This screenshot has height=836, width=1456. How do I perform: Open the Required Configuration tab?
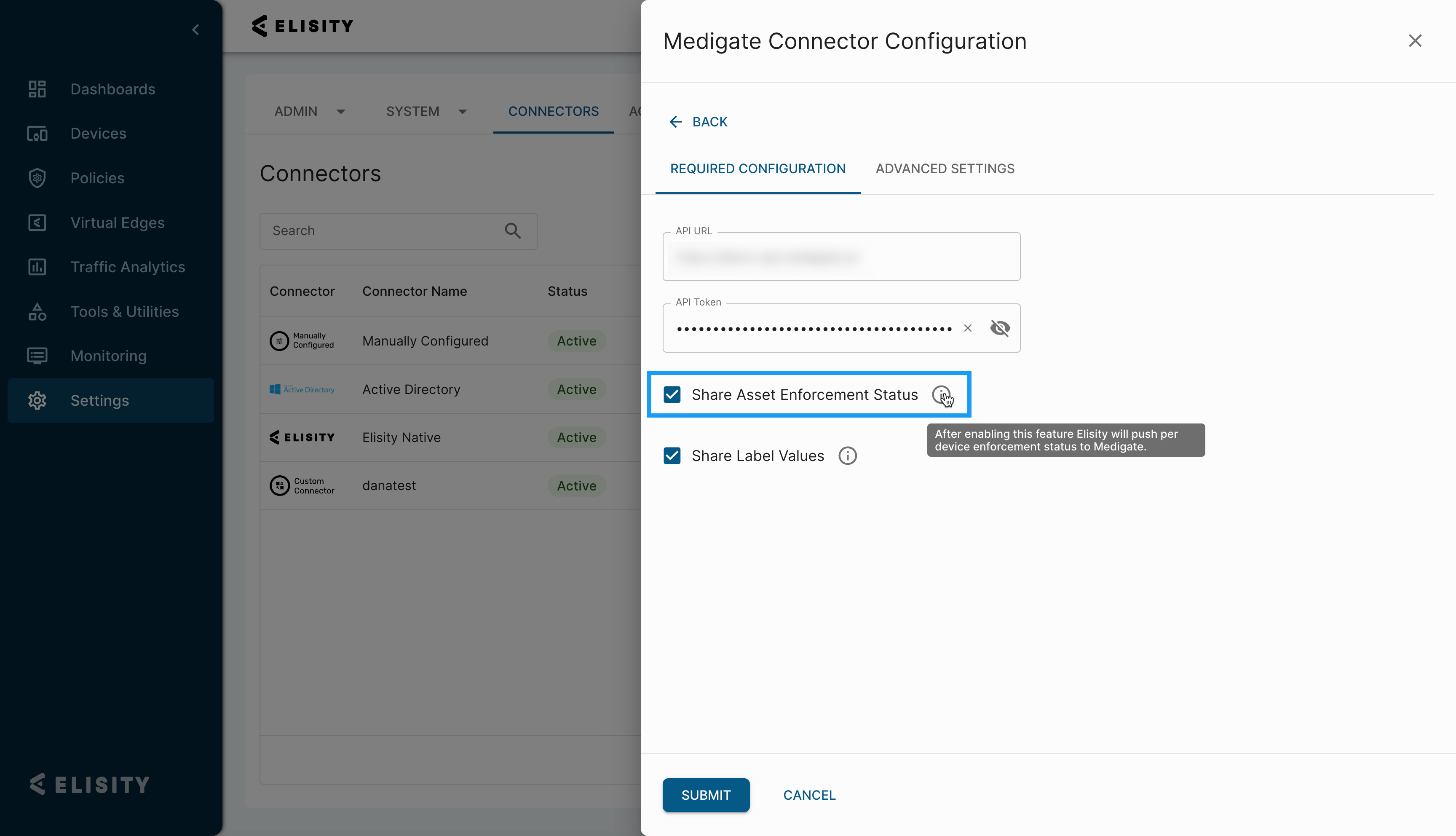(x=757, y=169)
